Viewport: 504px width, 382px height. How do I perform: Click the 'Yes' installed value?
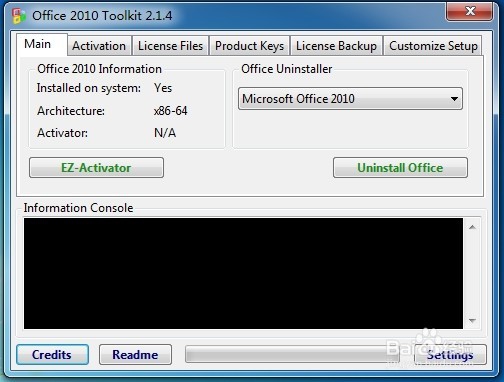click(163, 88)
